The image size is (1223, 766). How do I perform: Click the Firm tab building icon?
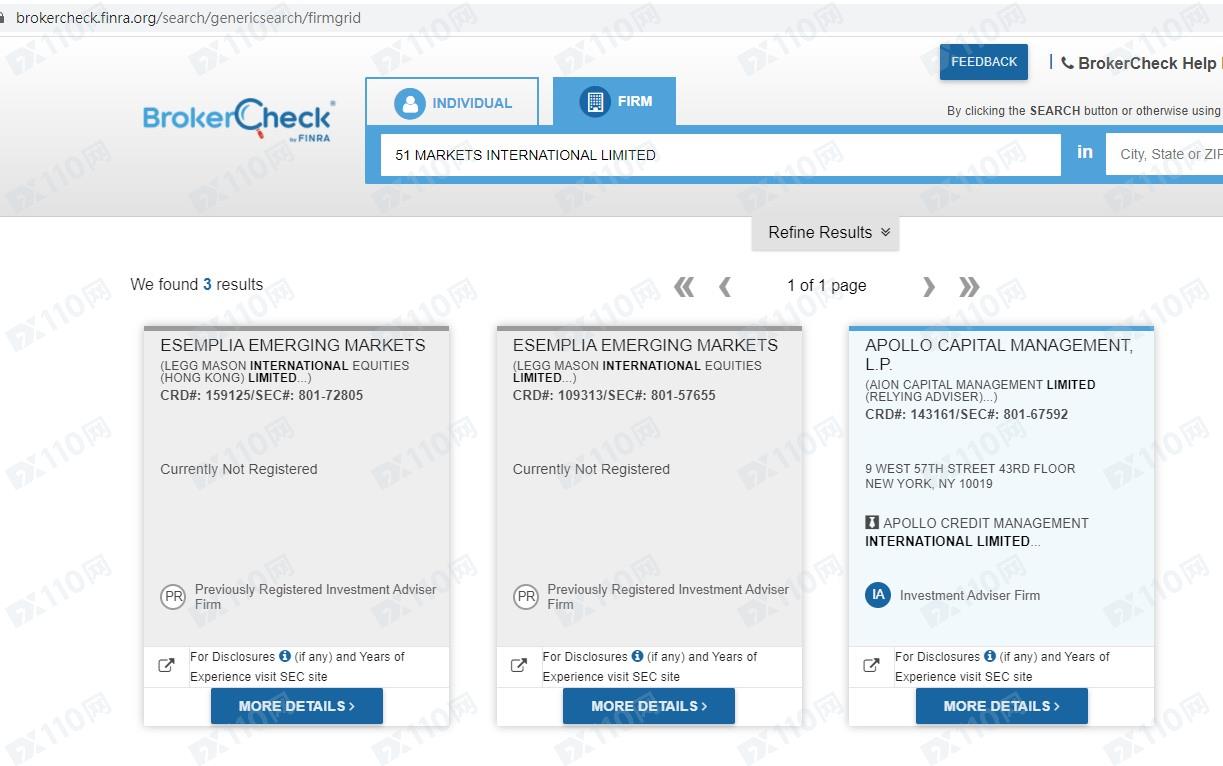pyautogui.click(x=595, y=101)
